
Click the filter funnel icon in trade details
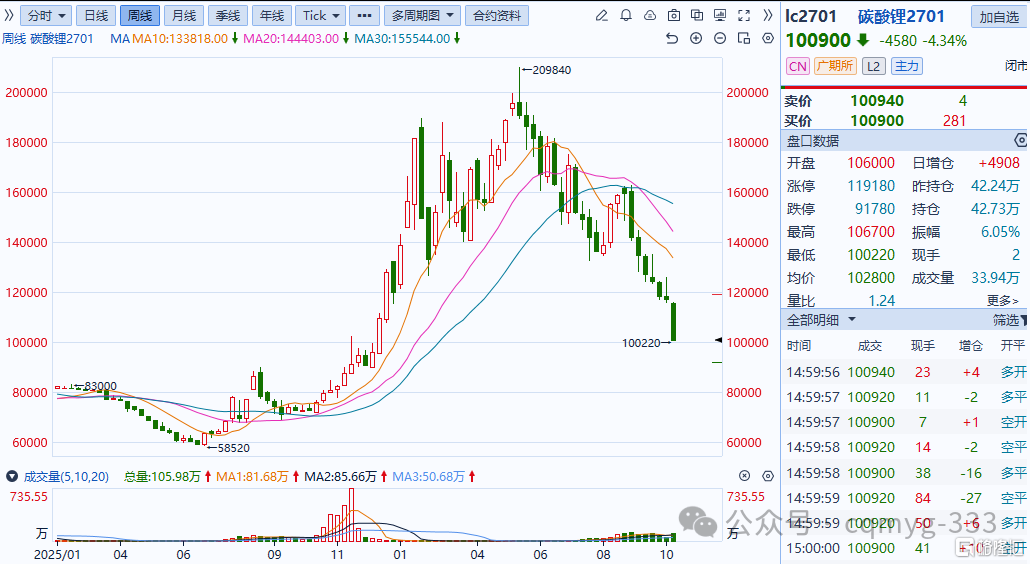click(1023, 320)
